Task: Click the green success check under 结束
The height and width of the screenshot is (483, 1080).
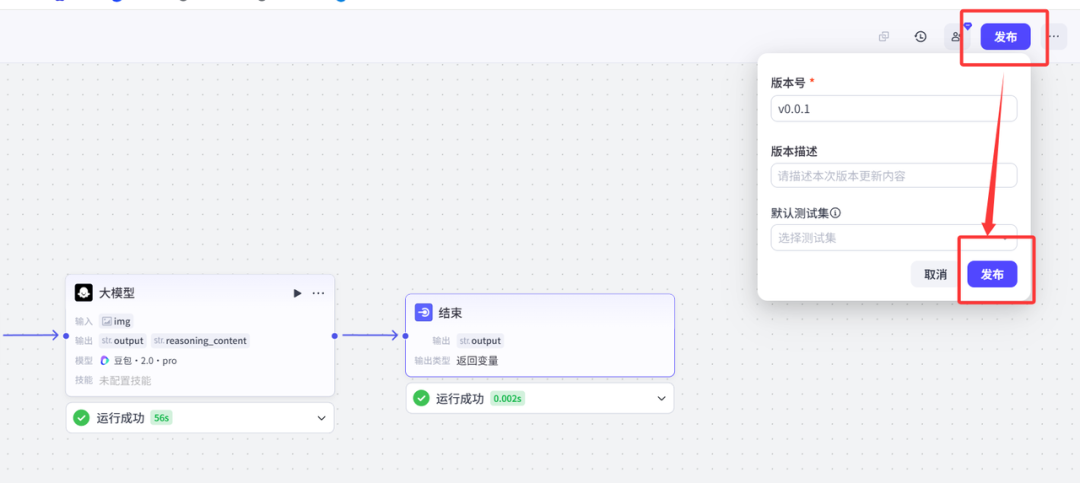Action: 421,398
